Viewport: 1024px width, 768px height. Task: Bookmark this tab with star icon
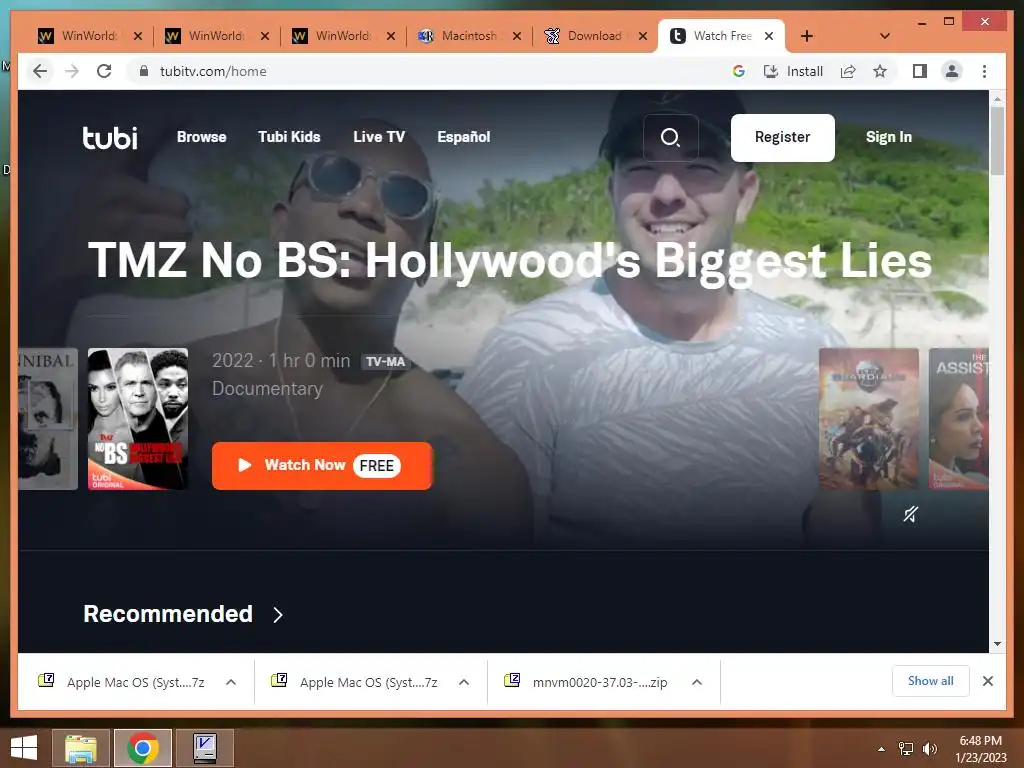point(880,71)
